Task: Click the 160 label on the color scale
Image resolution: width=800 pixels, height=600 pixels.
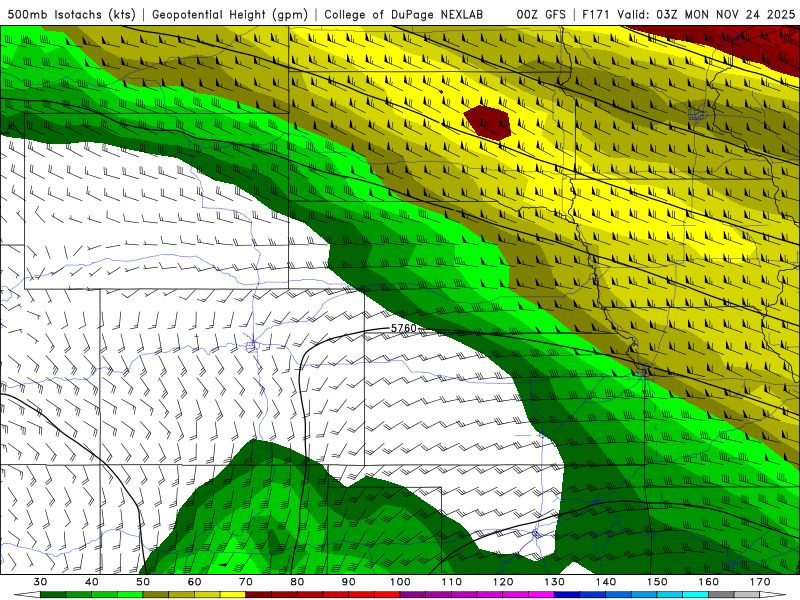Action: pyautogui.click(x=709, y=582)
